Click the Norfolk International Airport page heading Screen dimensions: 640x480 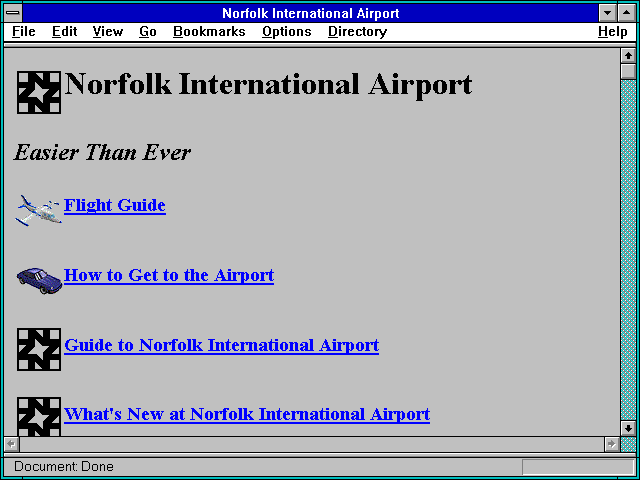[x=268, y=85]
